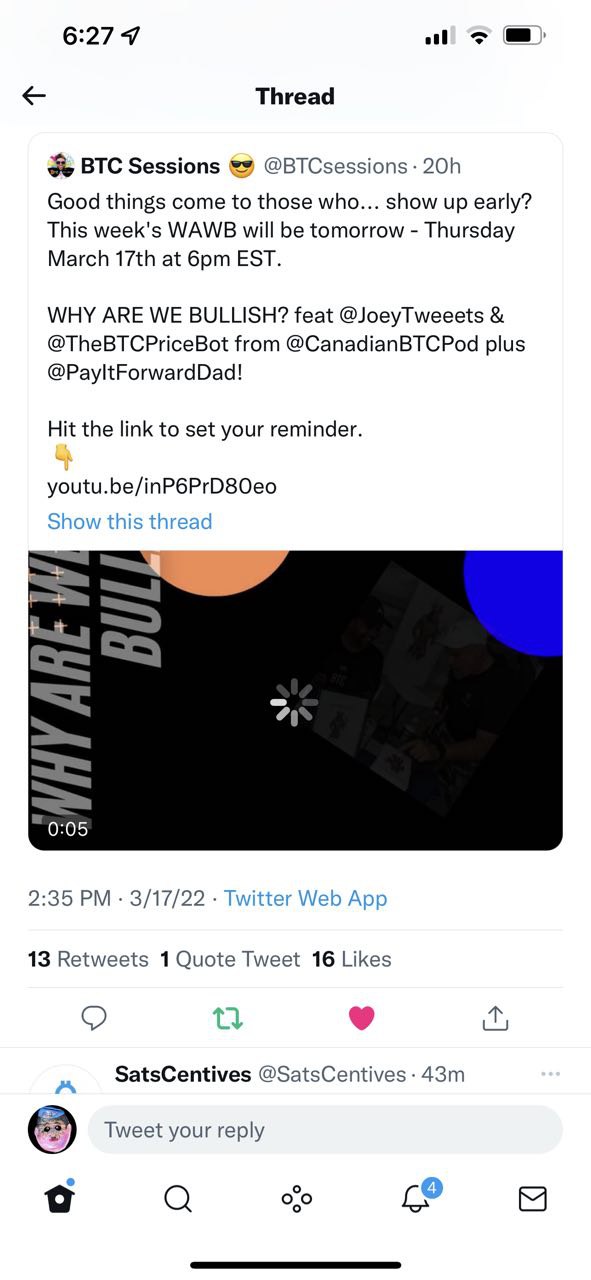Expand the three-dot menu on the SatsCentives reply
Image resolution: width=591 pixels, height=1280 pixels.
(x=550, y=1074)
